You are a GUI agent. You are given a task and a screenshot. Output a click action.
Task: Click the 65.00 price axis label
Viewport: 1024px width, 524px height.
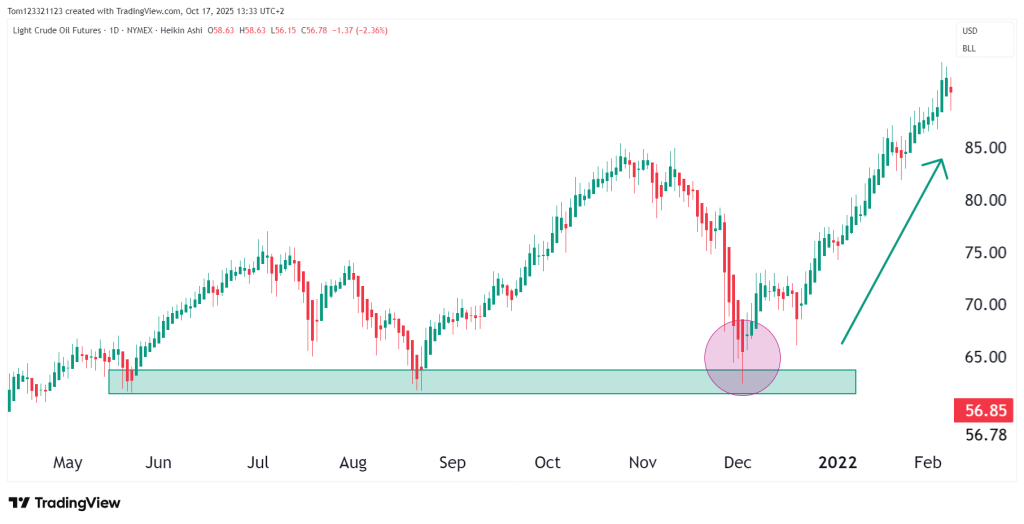point(983,357)
